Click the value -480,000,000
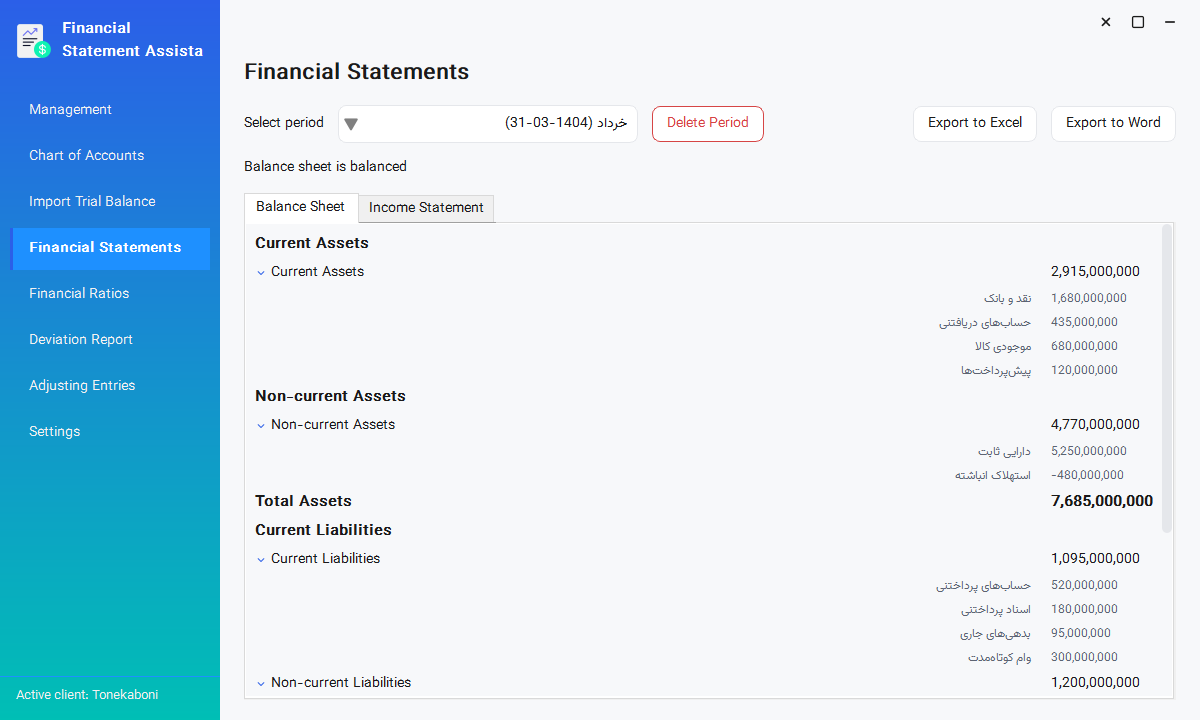Image resolution: width=1200 pixels, height=720 pixels. (x=1087, y=475)
